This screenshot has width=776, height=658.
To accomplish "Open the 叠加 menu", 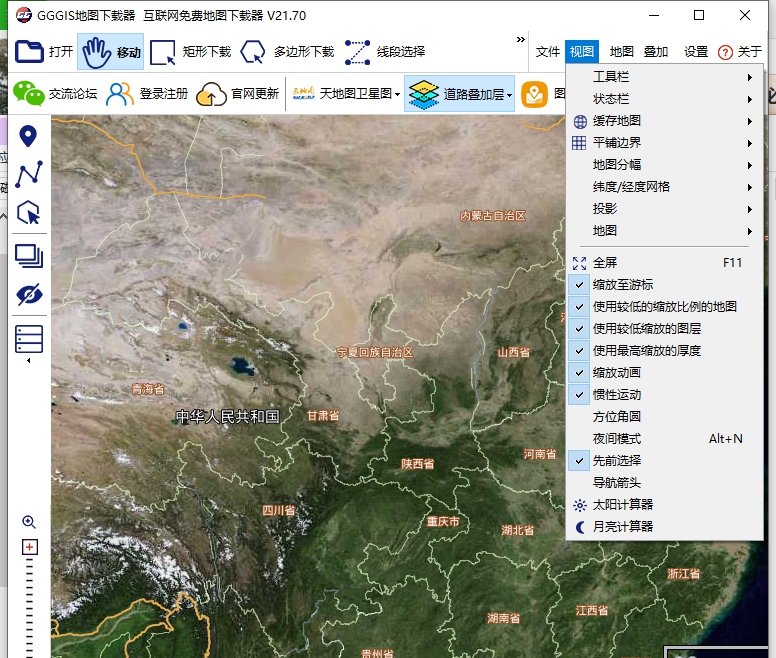I will point(656,52).
